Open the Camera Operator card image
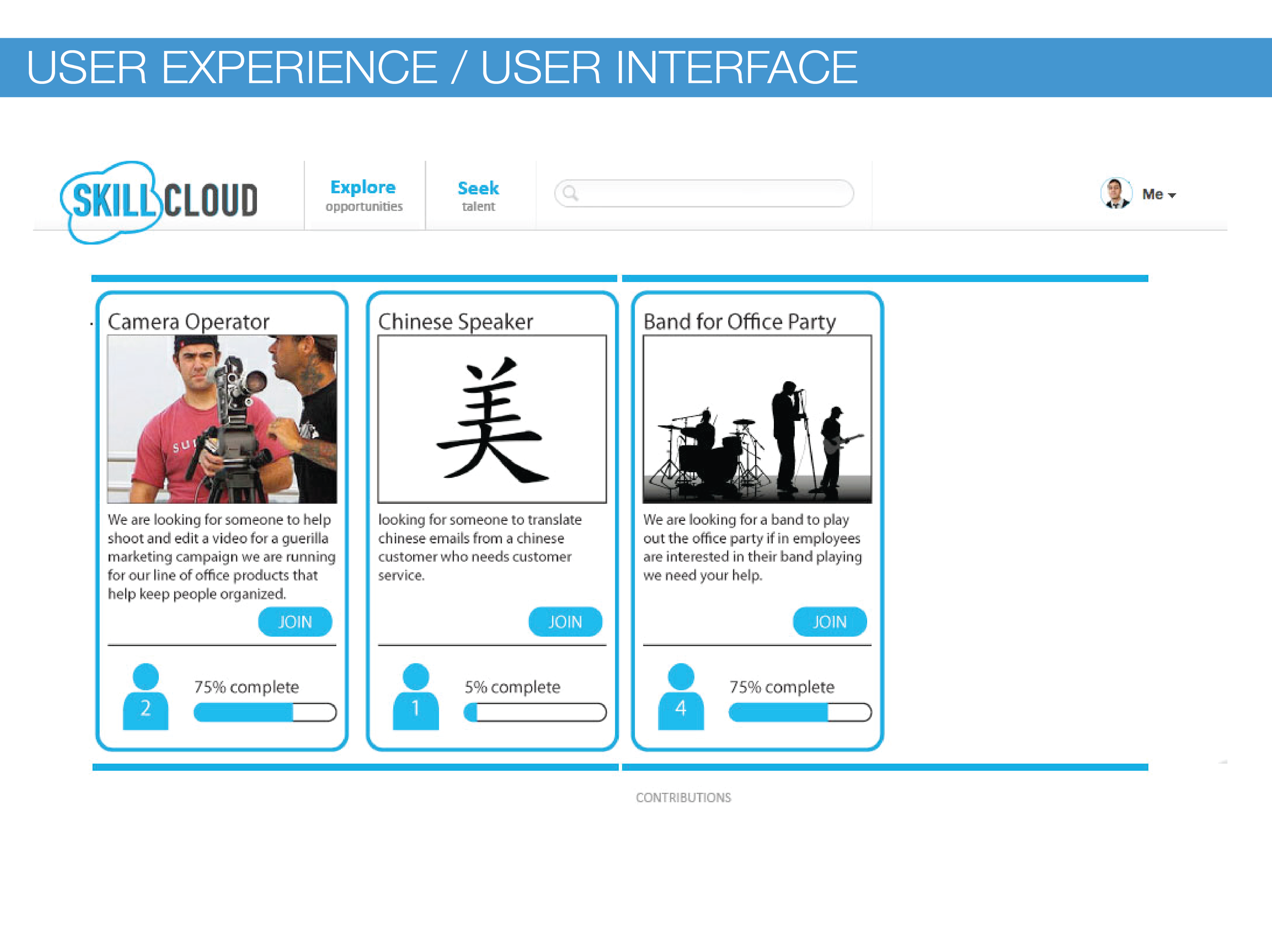This screenshot has height=952, width=1272. (221, 420)
